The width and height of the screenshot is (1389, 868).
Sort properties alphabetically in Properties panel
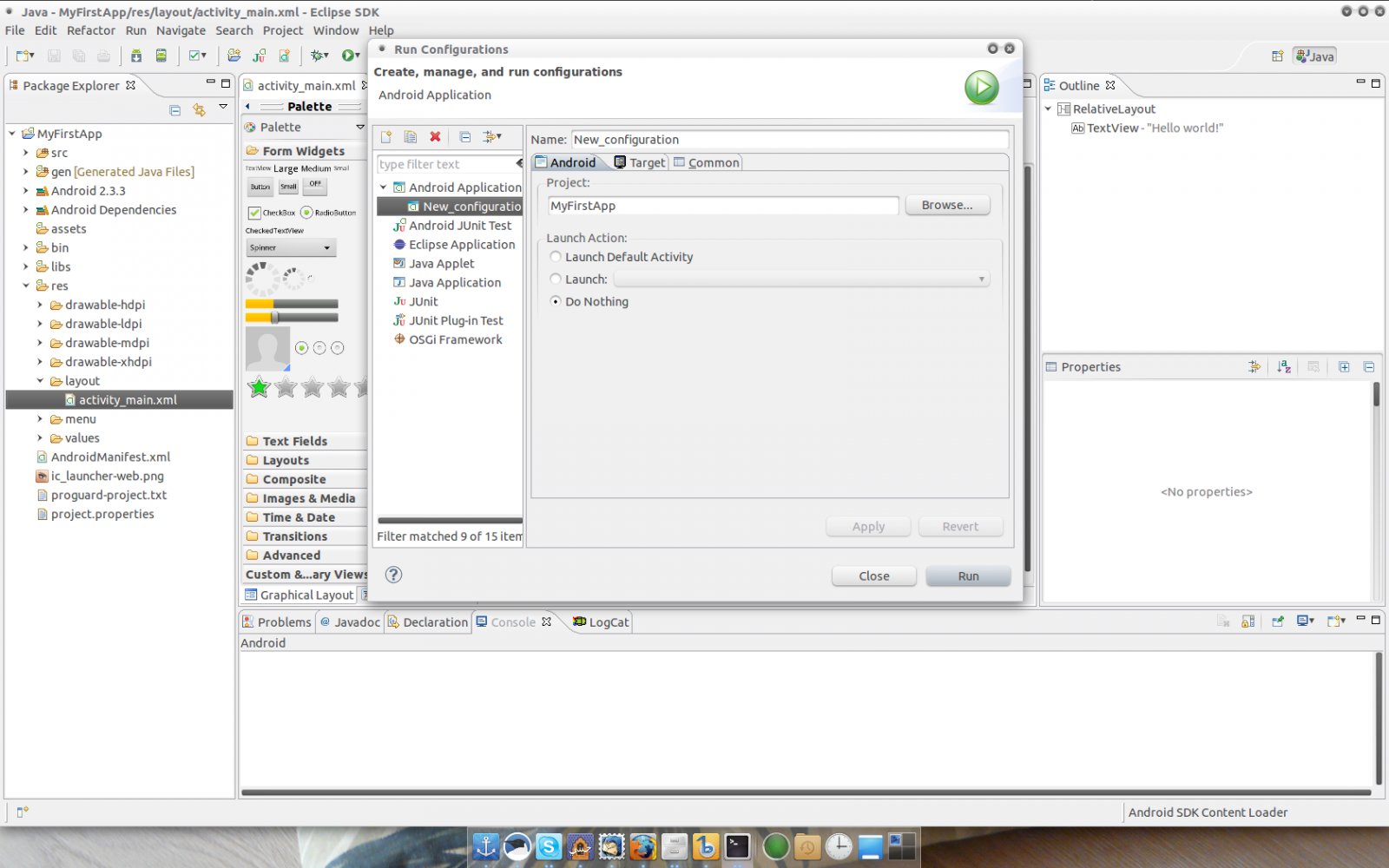point(1284,367)
